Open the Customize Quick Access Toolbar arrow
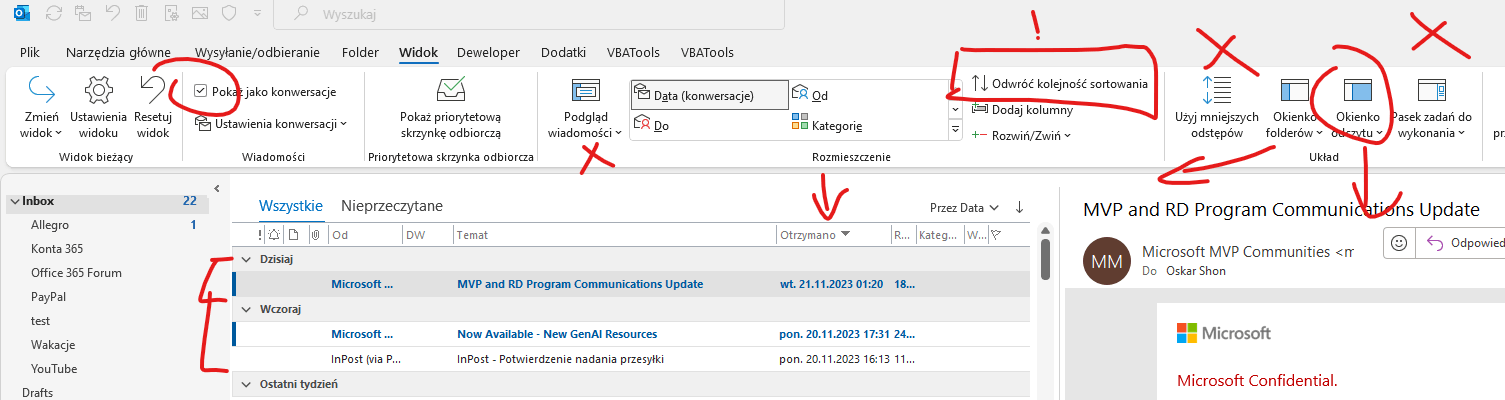The width and height of the screenshot is (1505, 400). [258, 14]
